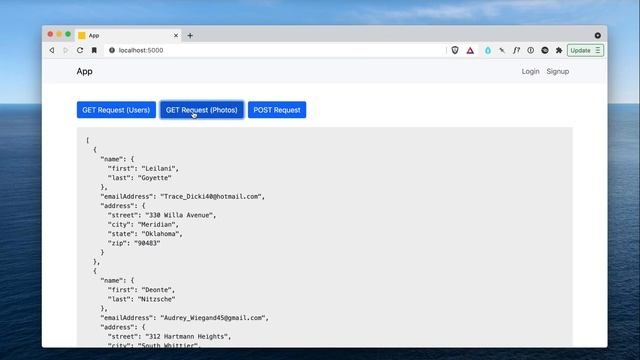Open a new tab with plus icon

tap(190, 36)
